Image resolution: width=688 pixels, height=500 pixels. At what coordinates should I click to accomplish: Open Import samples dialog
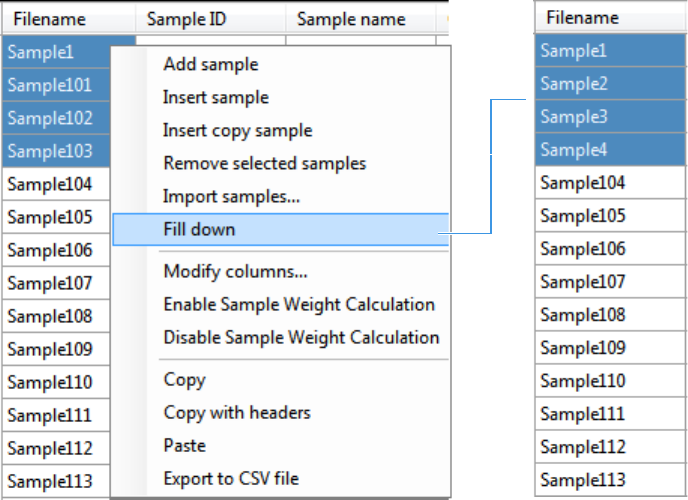click(x=231, y=196)
